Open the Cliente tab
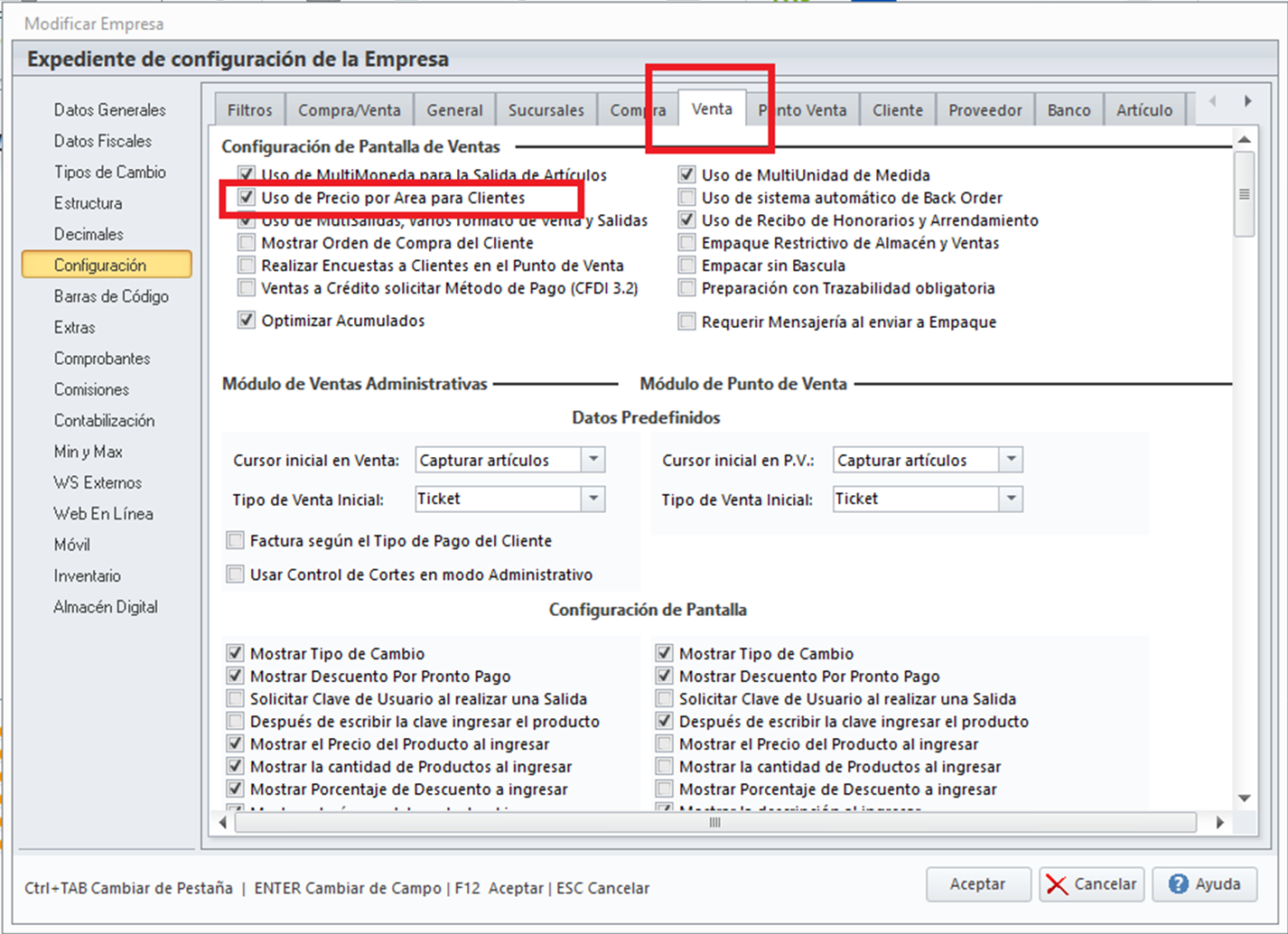This screenshot has height=934, width=1288. [898, 110]
